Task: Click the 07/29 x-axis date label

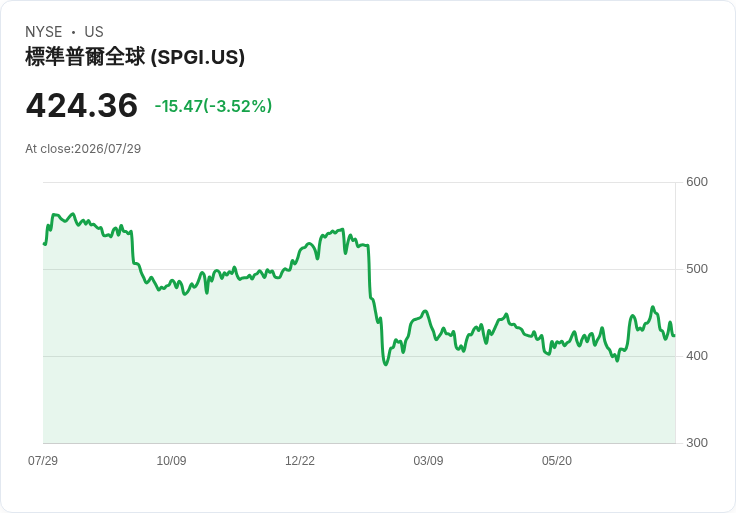Action: click(43, 461)
